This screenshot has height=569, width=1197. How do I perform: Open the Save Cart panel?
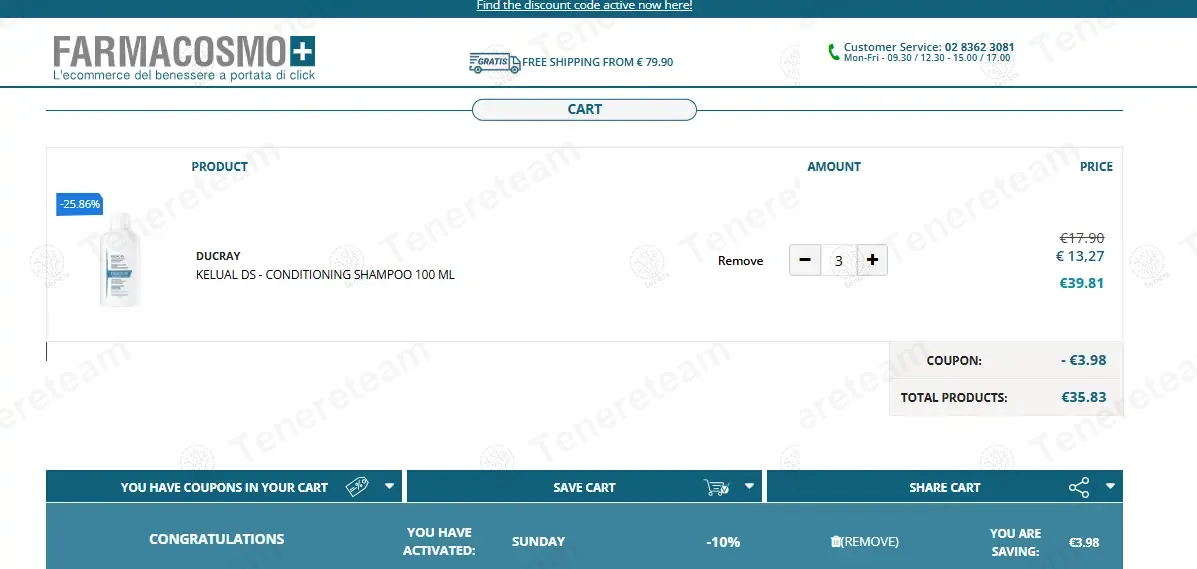[x=584, y=487]
